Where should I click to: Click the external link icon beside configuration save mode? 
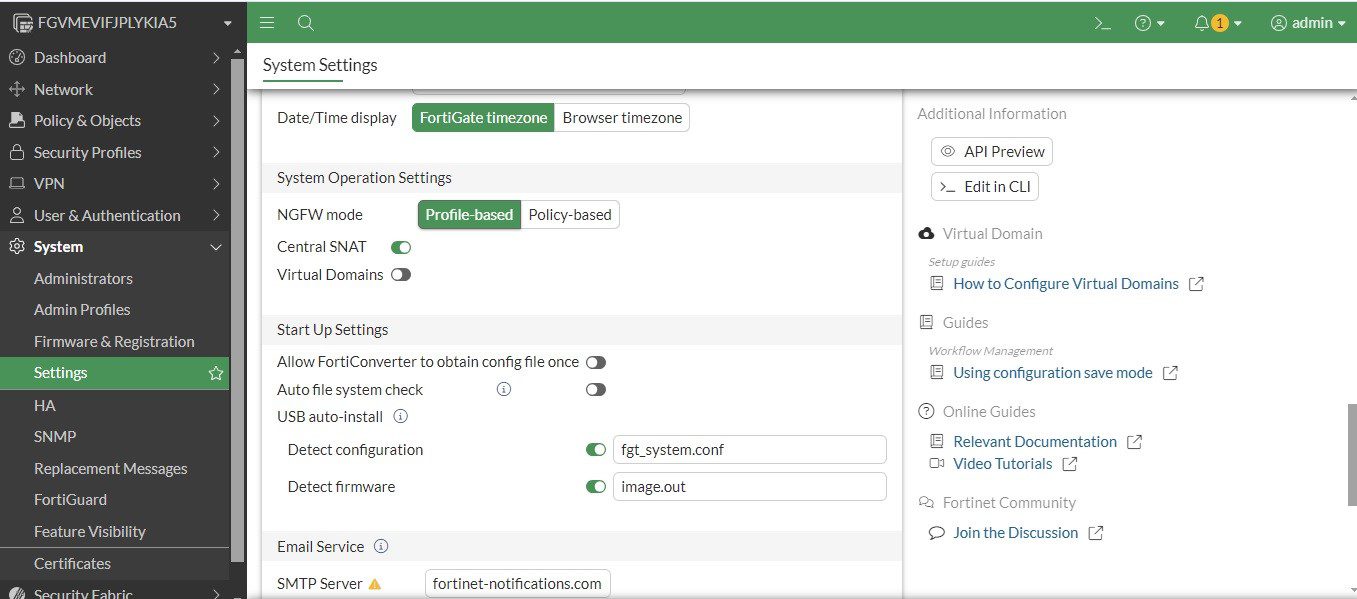[x=1170, y=373]
